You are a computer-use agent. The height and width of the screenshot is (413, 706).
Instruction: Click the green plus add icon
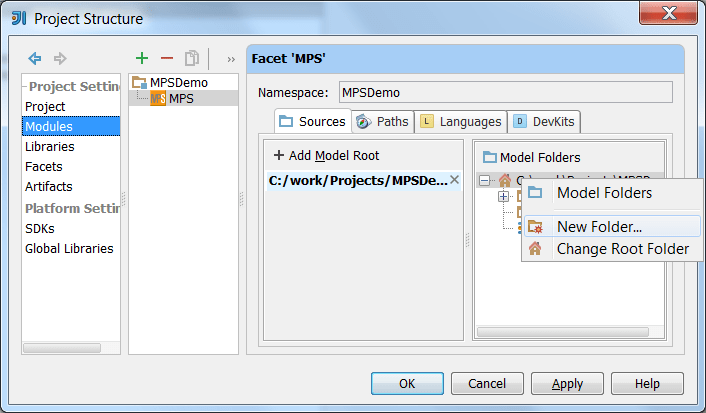click(142, 59)
